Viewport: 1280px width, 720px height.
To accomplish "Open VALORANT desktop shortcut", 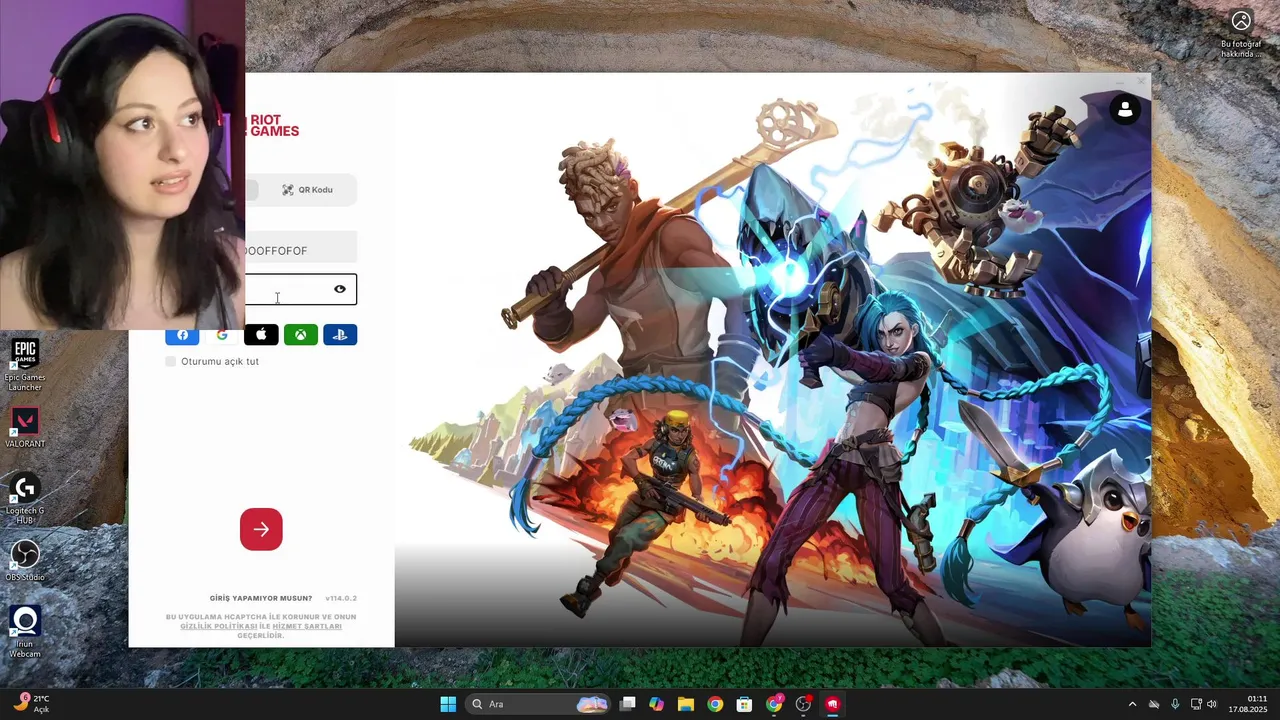I will click(25, 427).
